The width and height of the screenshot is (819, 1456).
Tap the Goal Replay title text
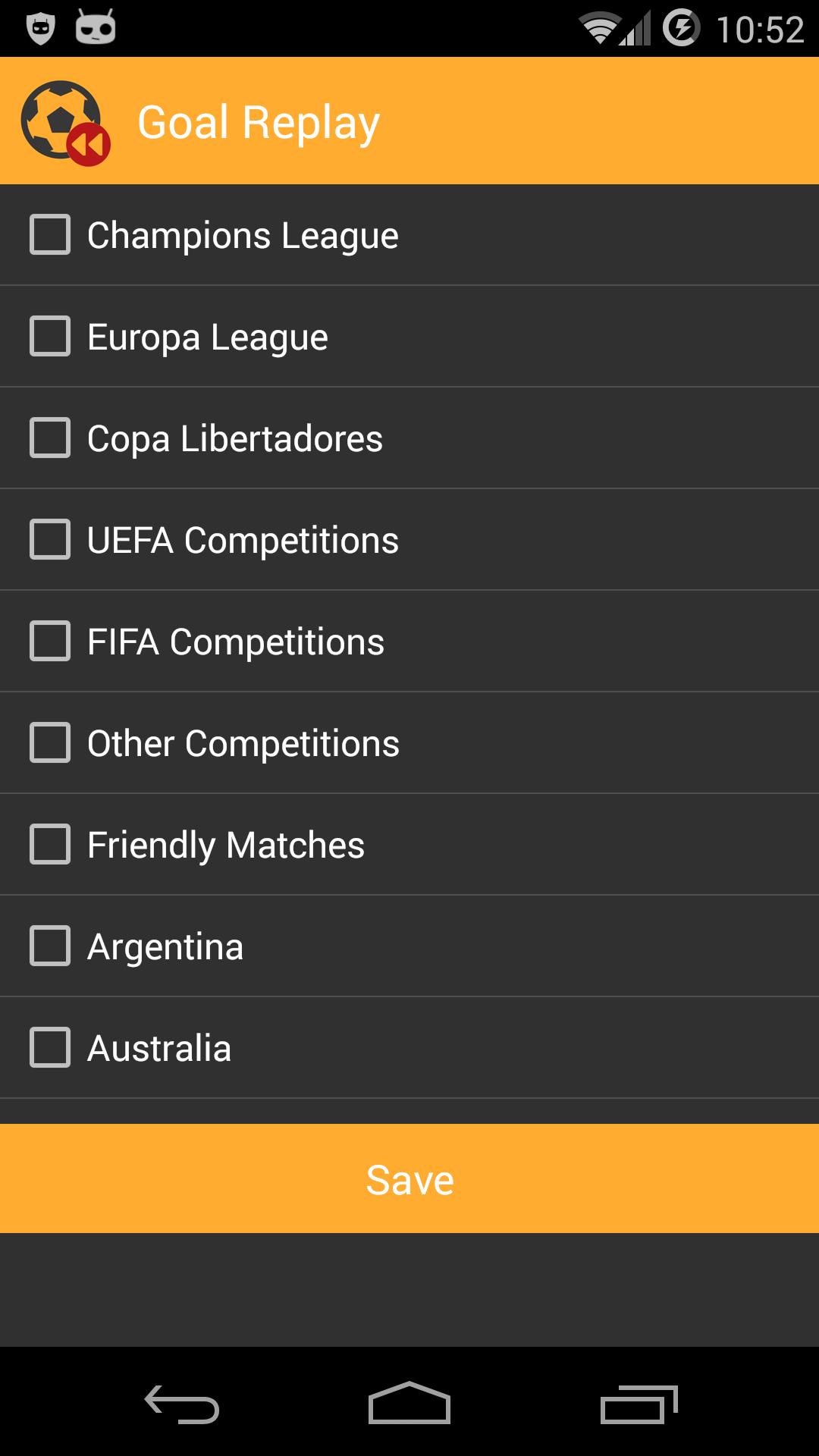point(259,123)
